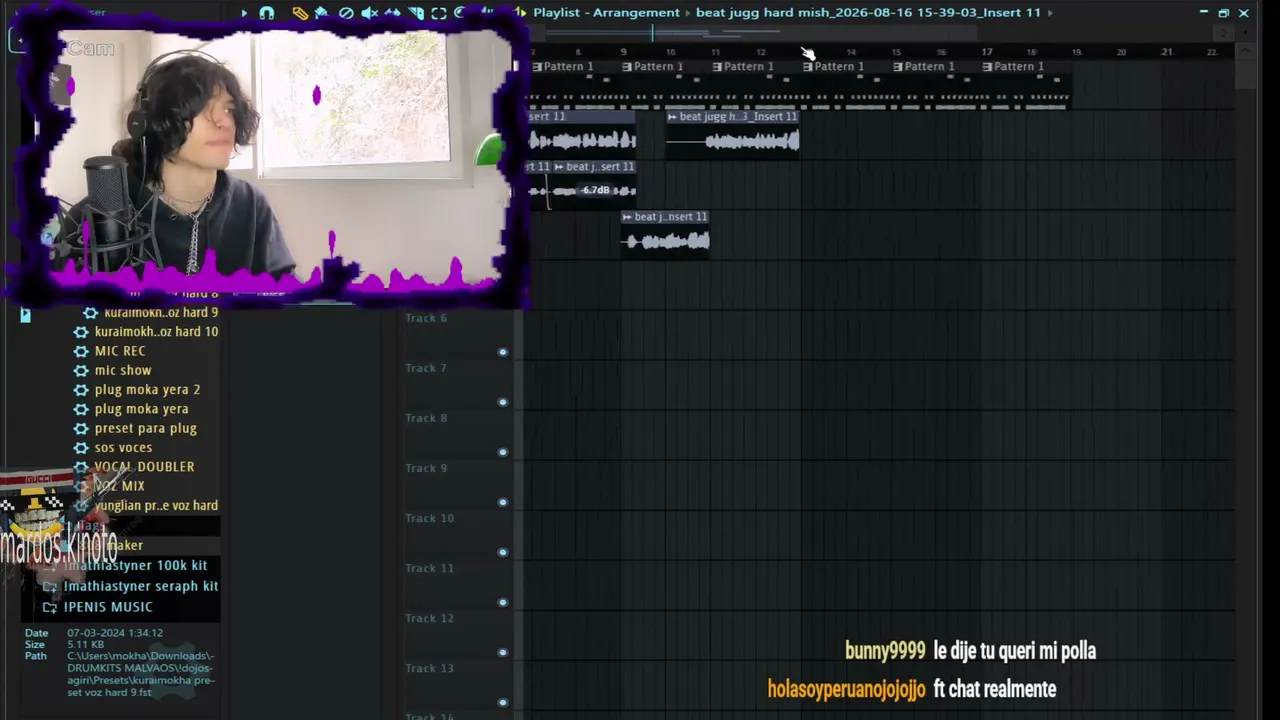Click the Track 10 header label
Screen dimensions: 1280x720
(430, 518)
